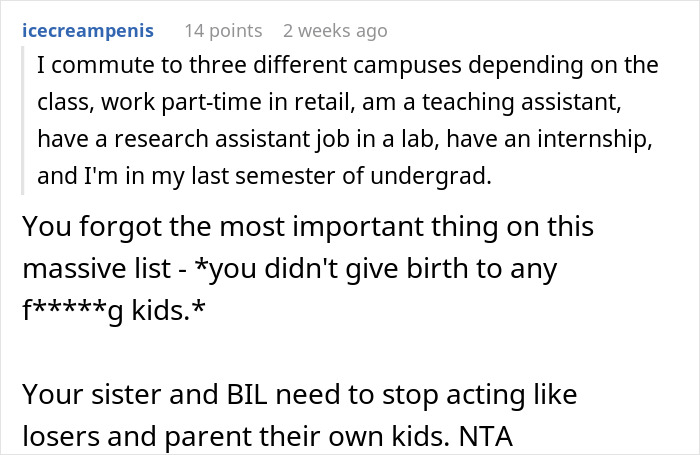Click the 14 points score label

pos(223,31)
